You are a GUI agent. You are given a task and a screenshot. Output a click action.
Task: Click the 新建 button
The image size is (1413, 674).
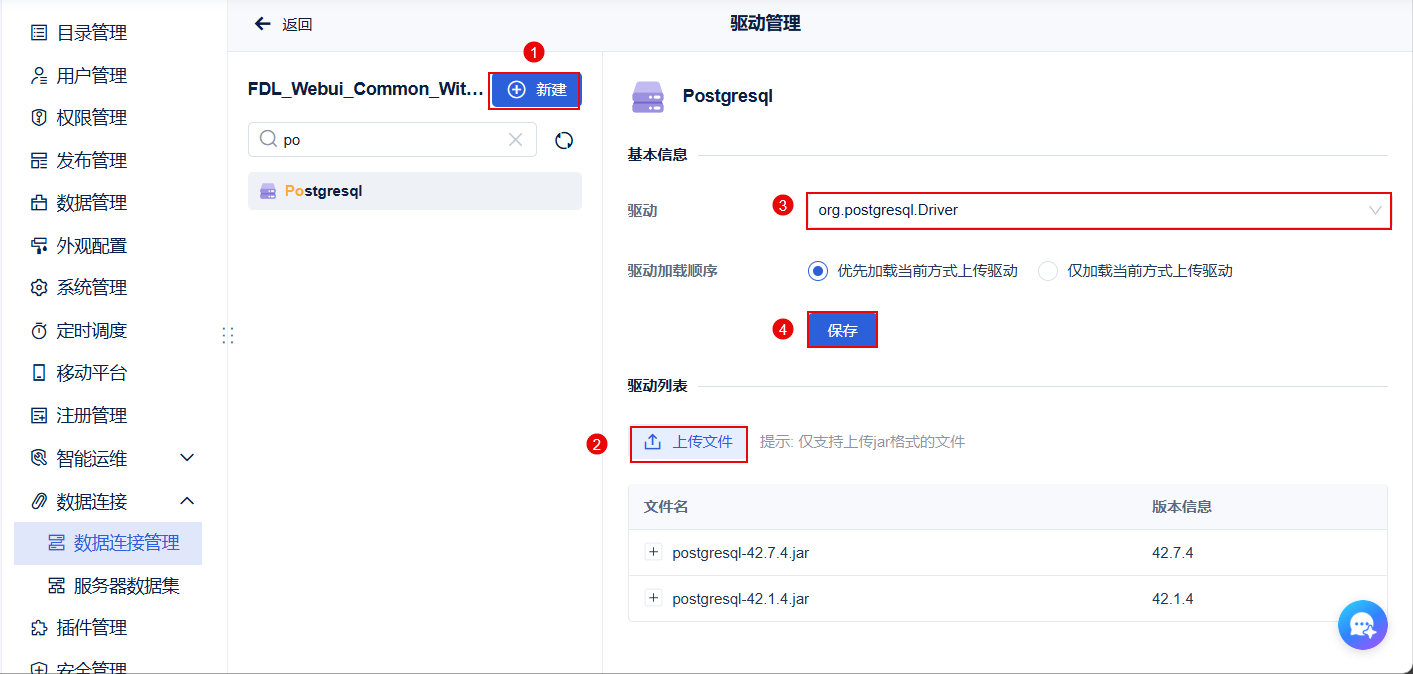pos(536,90)
